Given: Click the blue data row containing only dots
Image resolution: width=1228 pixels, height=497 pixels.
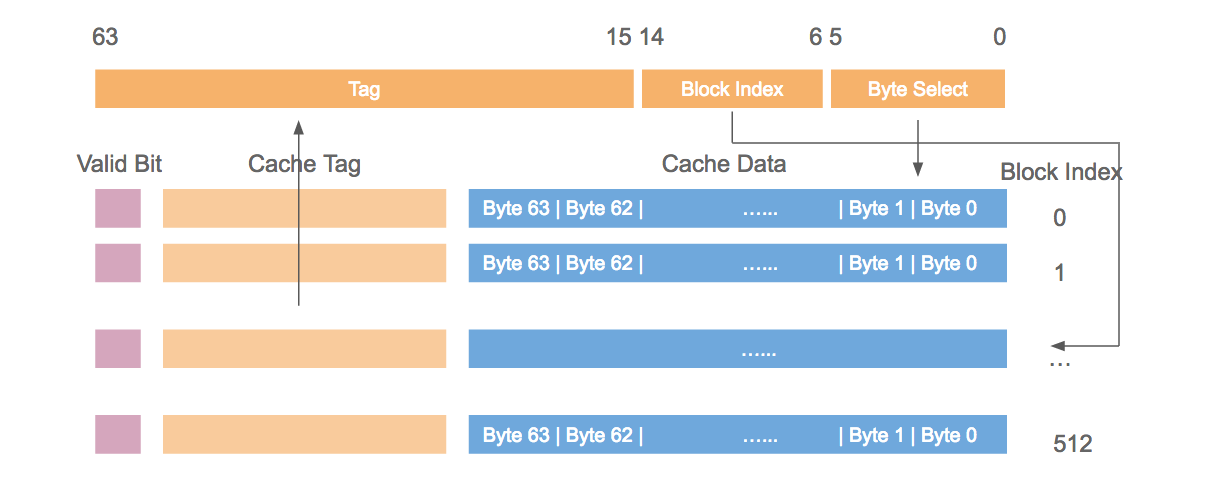Looking at the screenshot, I should (x=738, y=349).
